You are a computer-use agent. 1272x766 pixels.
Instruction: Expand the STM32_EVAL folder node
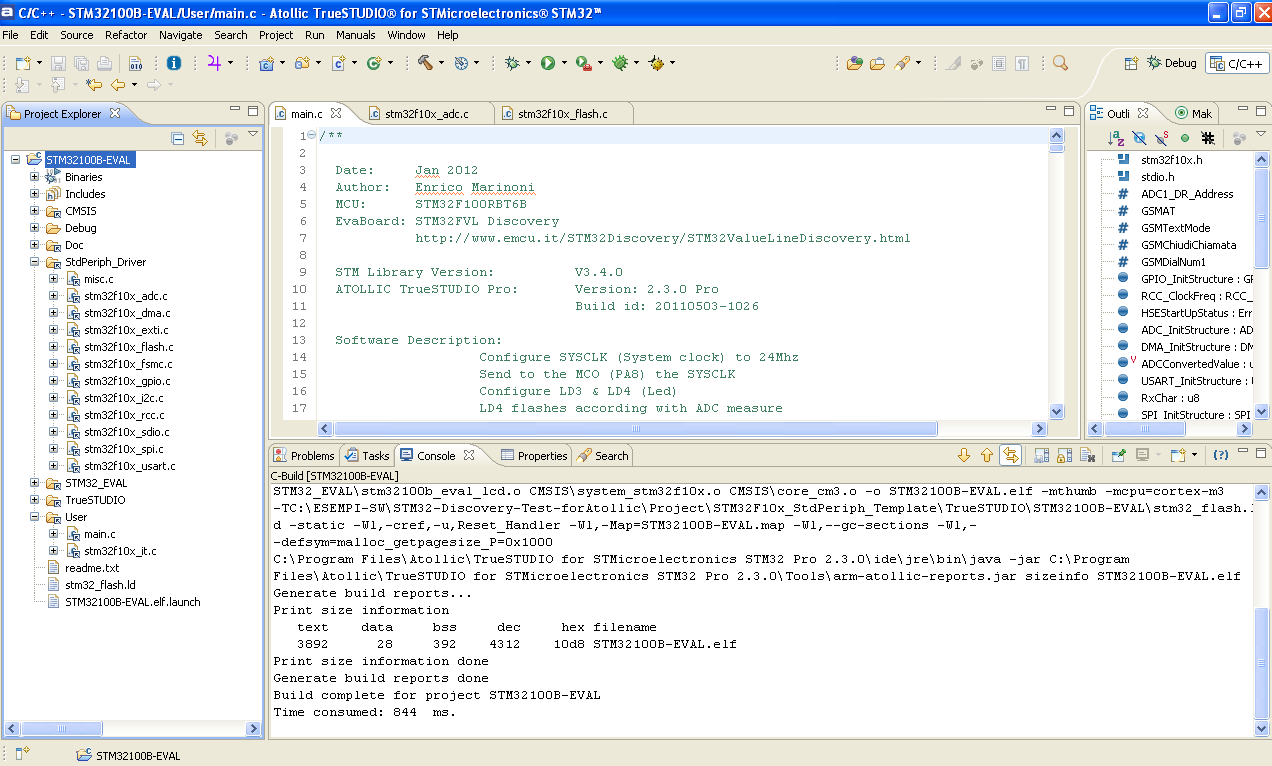(35, 483)
